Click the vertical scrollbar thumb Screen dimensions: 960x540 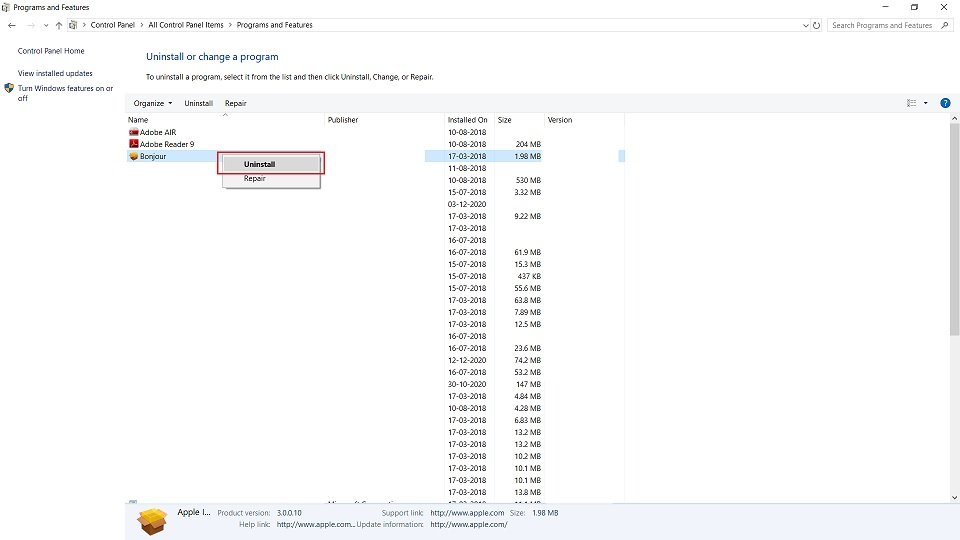coord(954,230)
